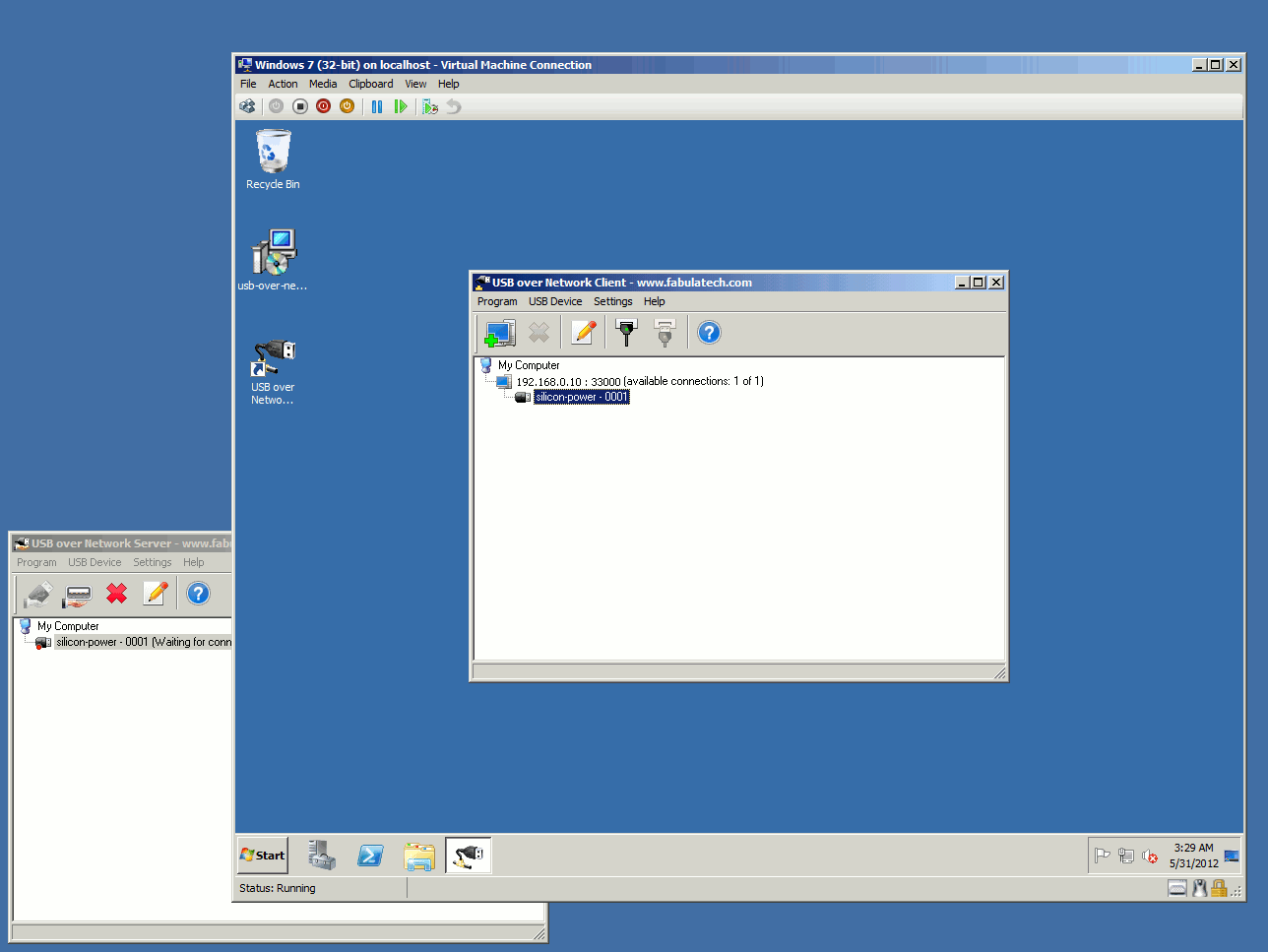Click the red X delete icon in Server toolbar
The width and height of the screenshot is (1268, 952).
[116, 594]
